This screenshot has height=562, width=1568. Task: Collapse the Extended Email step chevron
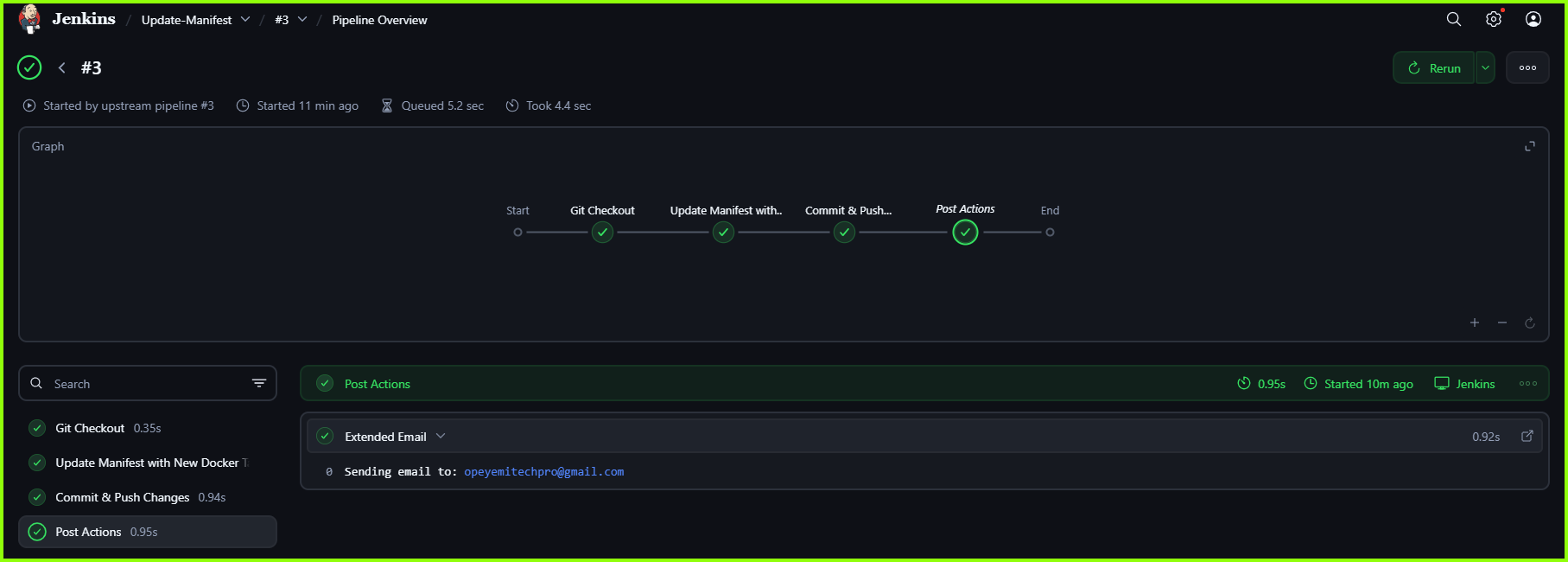click(441, 436)
